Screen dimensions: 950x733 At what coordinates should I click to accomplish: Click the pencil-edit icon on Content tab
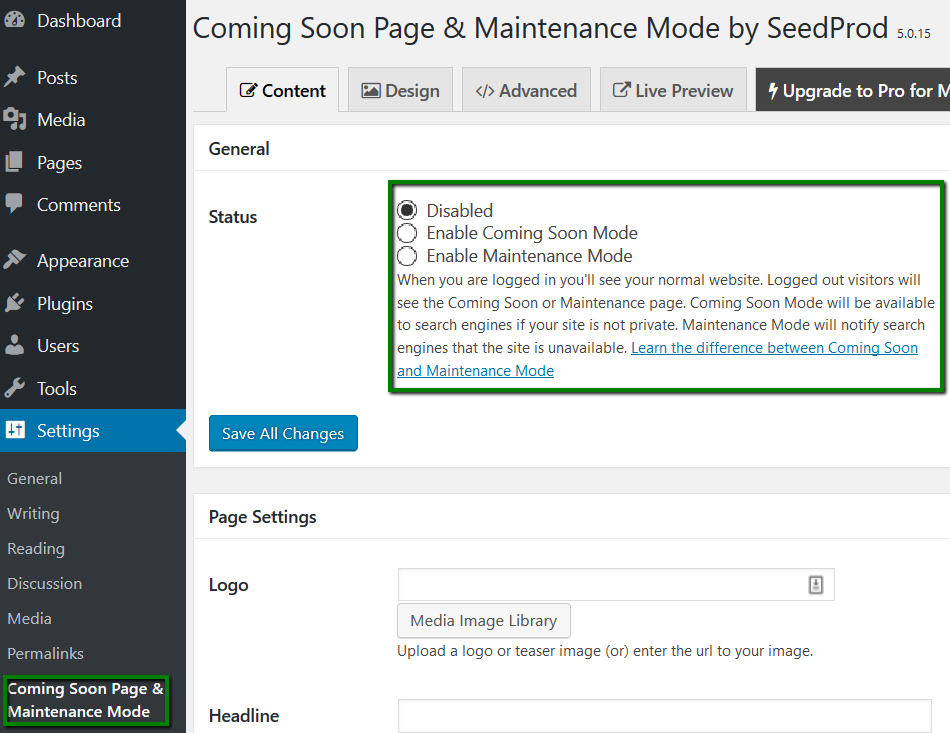point(248,90)
